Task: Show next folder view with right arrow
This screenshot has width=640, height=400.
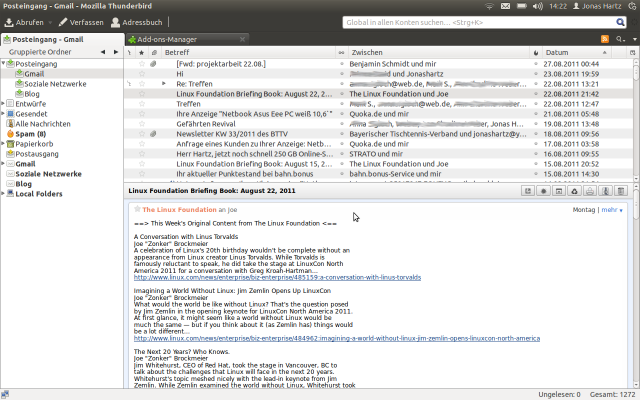Action: (x=116, y=52)
